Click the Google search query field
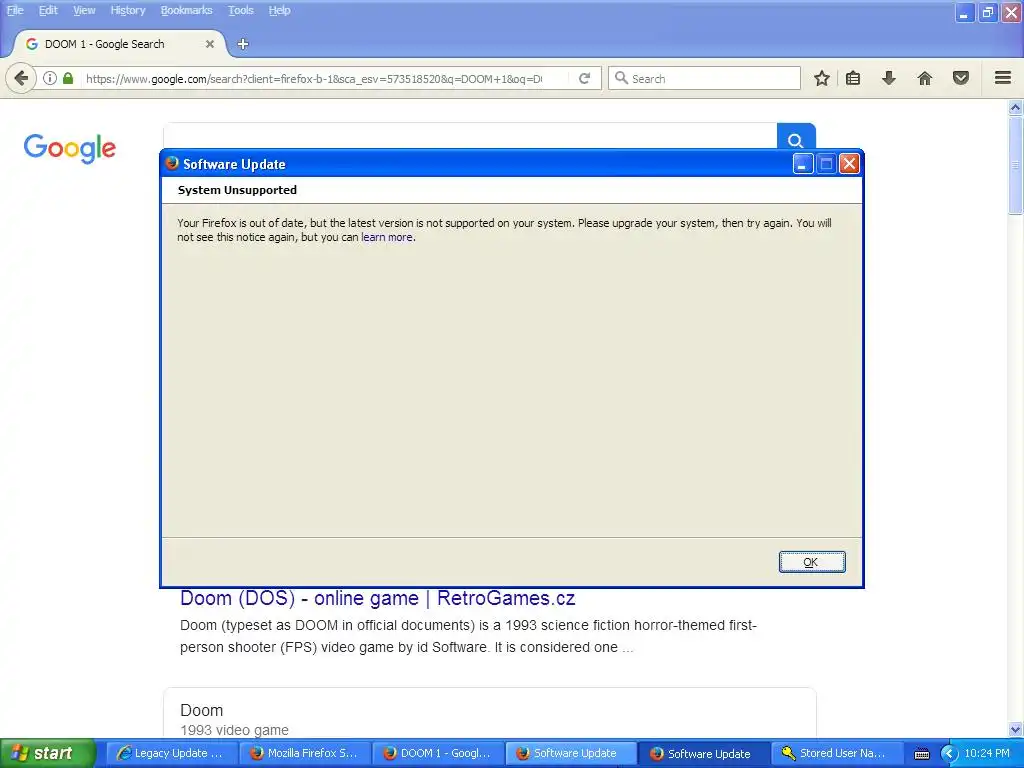The height and width of the screenshot is (768, 1024). click(470, 136)
